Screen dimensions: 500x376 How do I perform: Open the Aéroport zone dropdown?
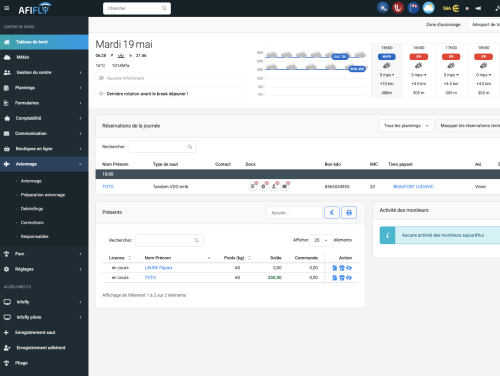(484, 25)
